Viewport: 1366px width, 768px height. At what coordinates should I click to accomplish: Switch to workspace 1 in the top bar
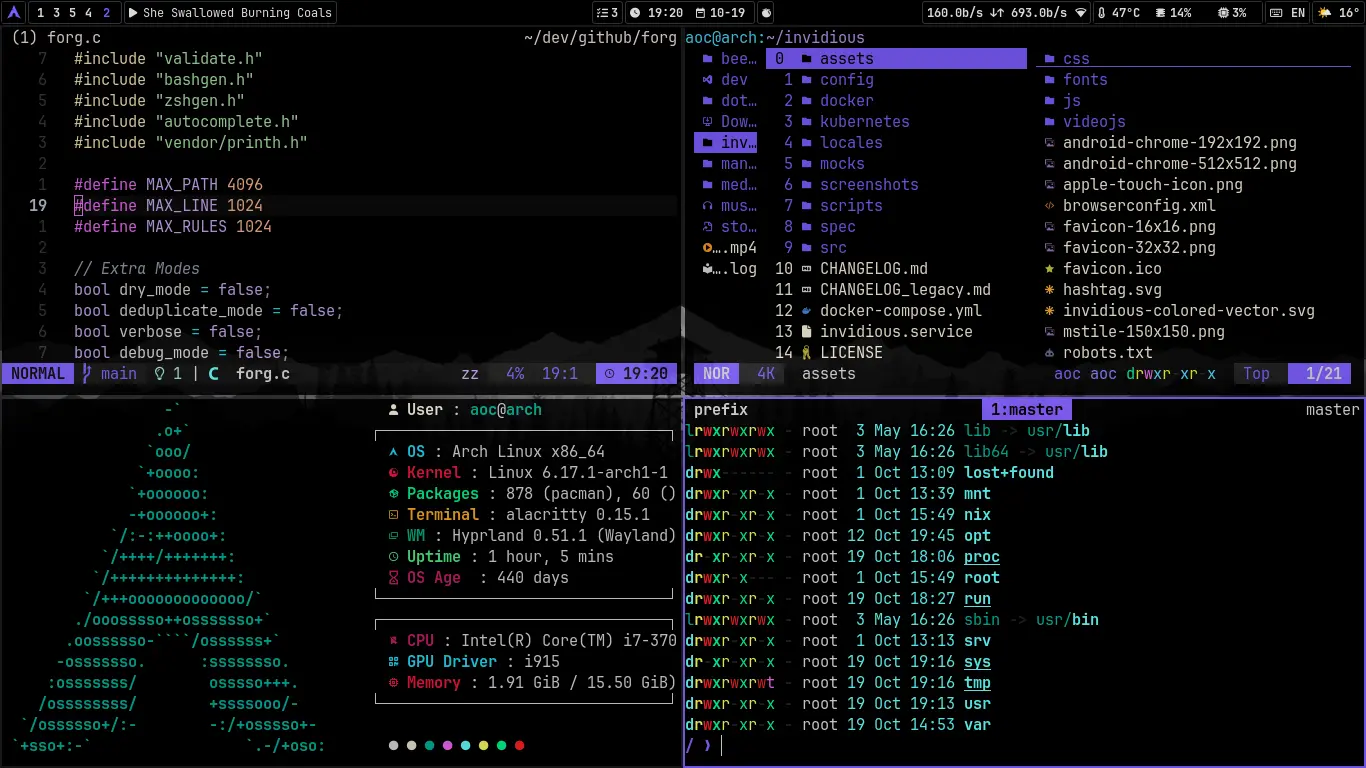[41, 13]
